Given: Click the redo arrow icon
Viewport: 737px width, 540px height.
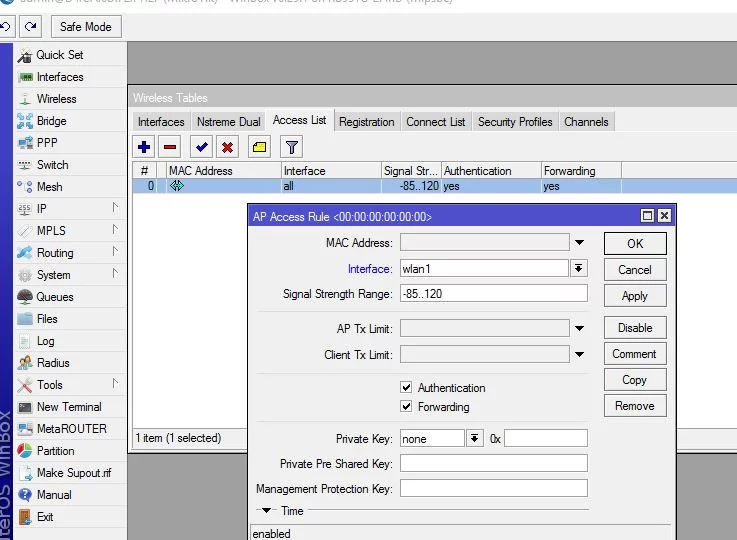Looking at the screenshot, I should click(31, 26).
